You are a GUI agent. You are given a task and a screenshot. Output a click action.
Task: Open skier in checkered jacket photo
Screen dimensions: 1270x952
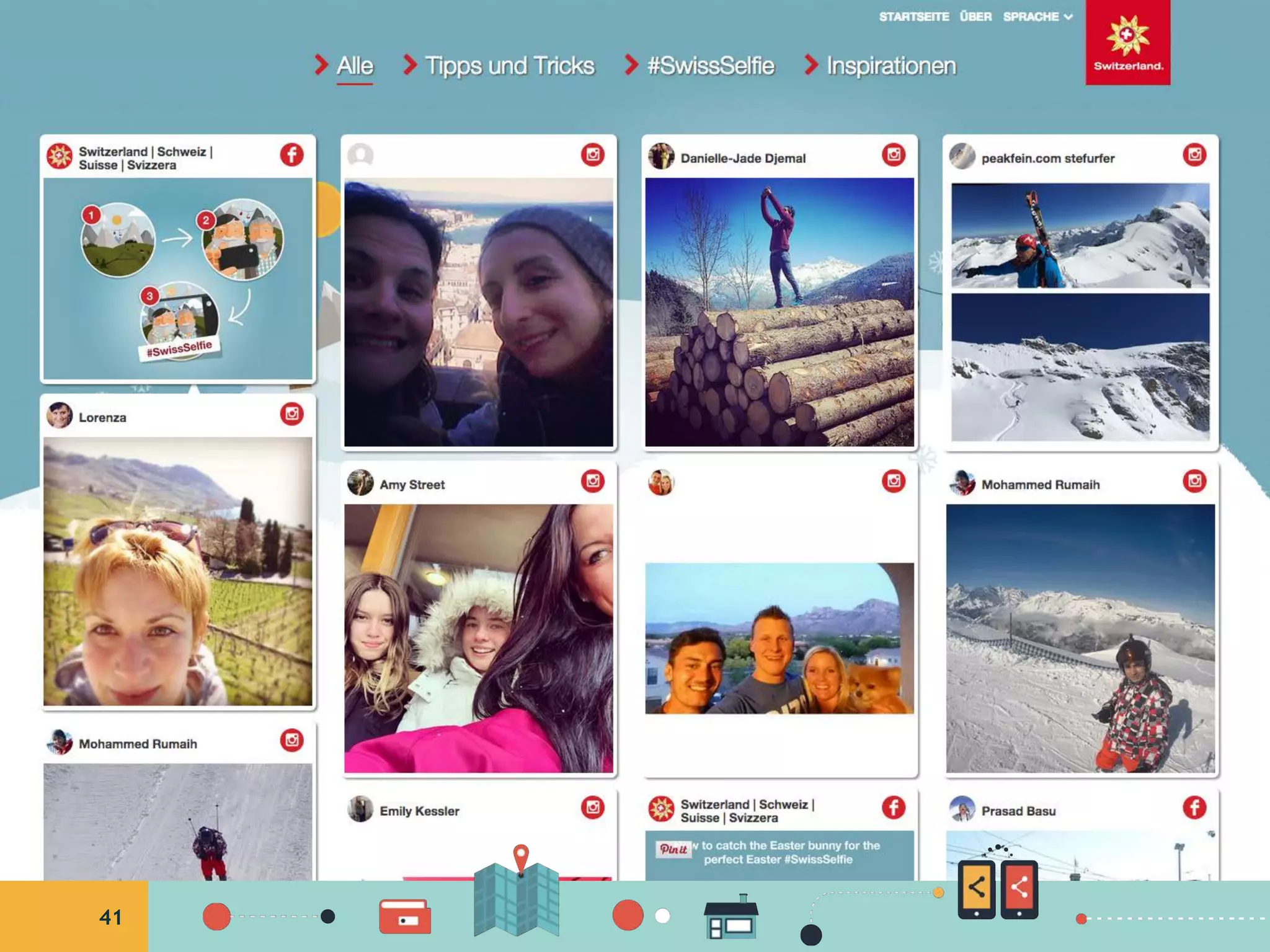(x=1080, y=638)
